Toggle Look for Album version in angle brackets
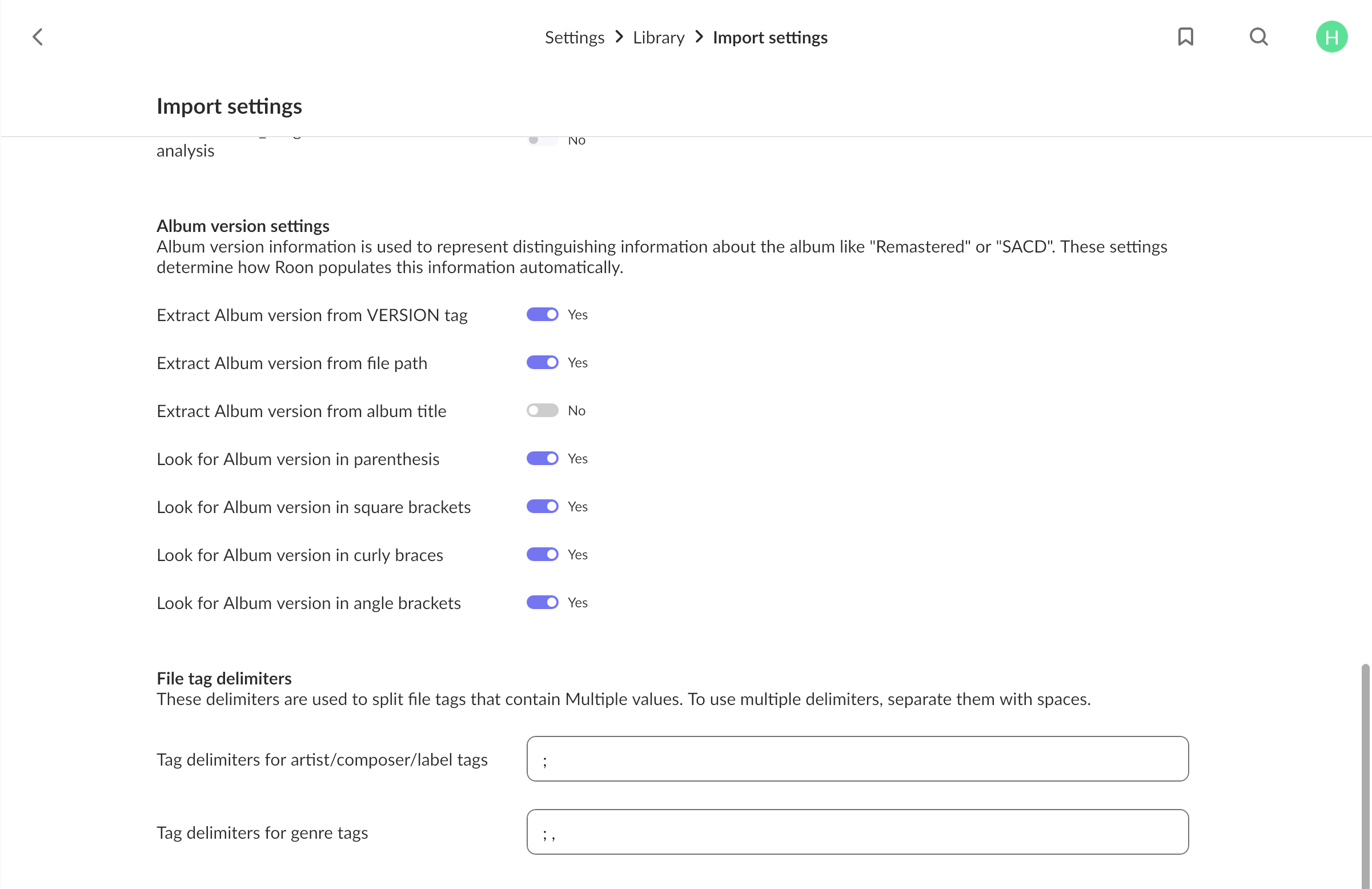1372x889 pixels. pyautogui.click(x=543, y=602)
